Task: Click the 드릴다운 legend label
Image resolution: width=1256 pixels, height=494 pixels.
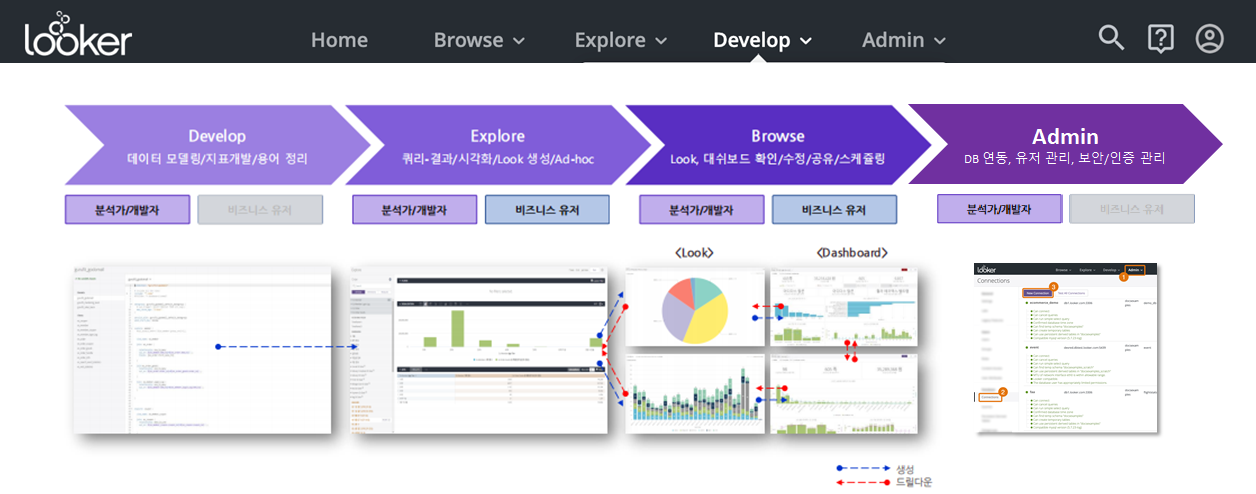Action: [914, 482]
